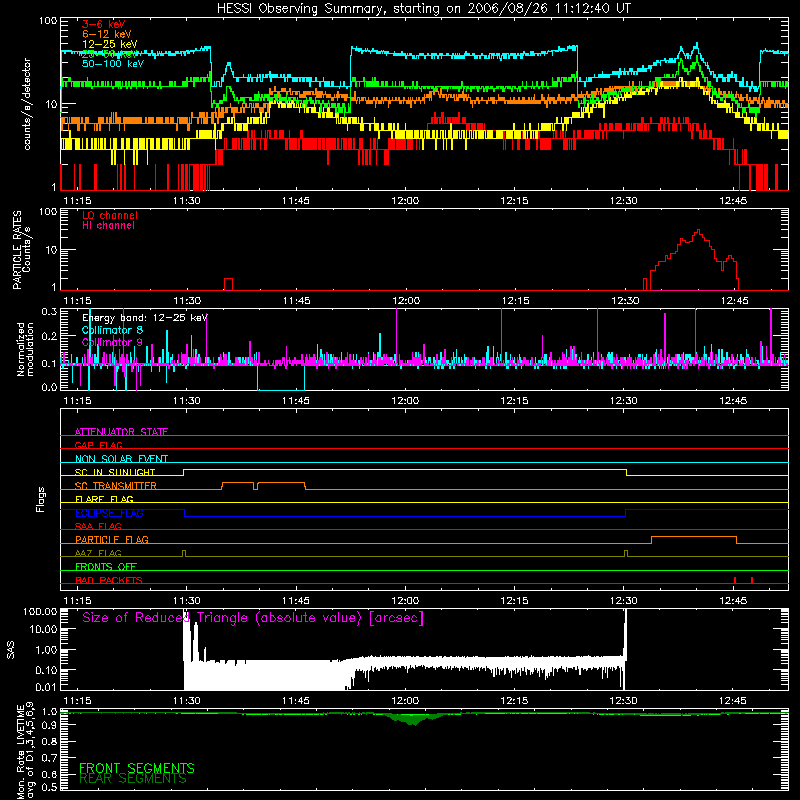Screen dimensions: 800x800
Task: Select the FRONTS OFF flag label
Action: tap(106, 567)
